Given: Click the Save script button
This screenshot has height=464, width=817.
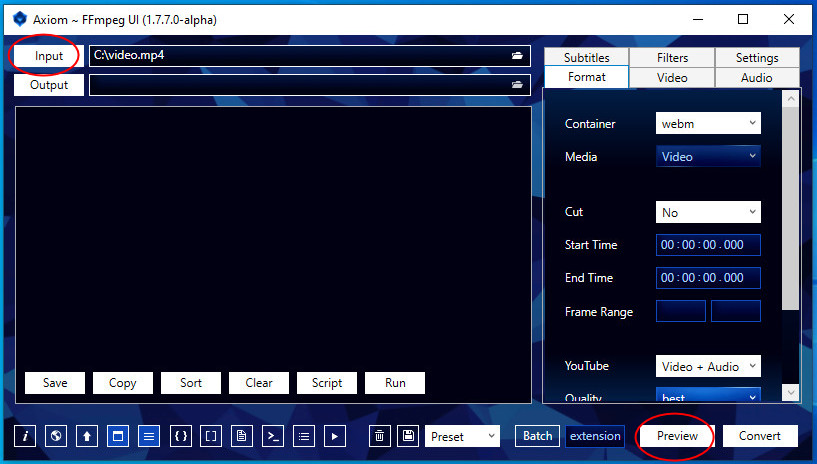Looking at the screenshot, I should point(55,383).
